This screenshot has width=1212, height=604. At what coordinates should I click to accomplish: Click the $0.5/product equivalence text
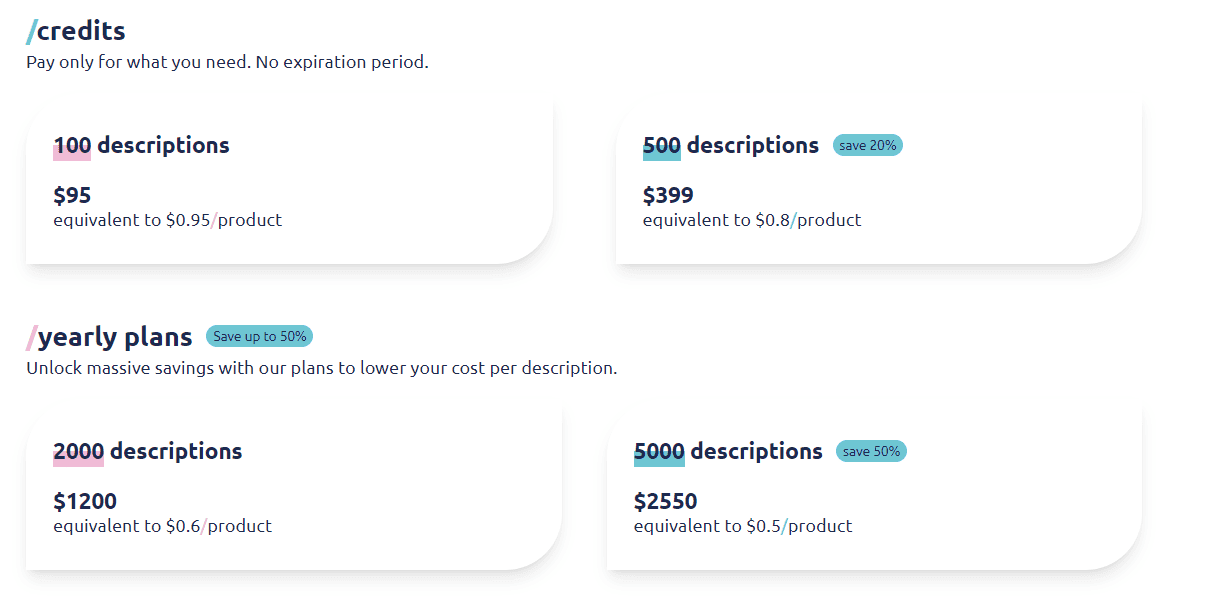(743, 525)
